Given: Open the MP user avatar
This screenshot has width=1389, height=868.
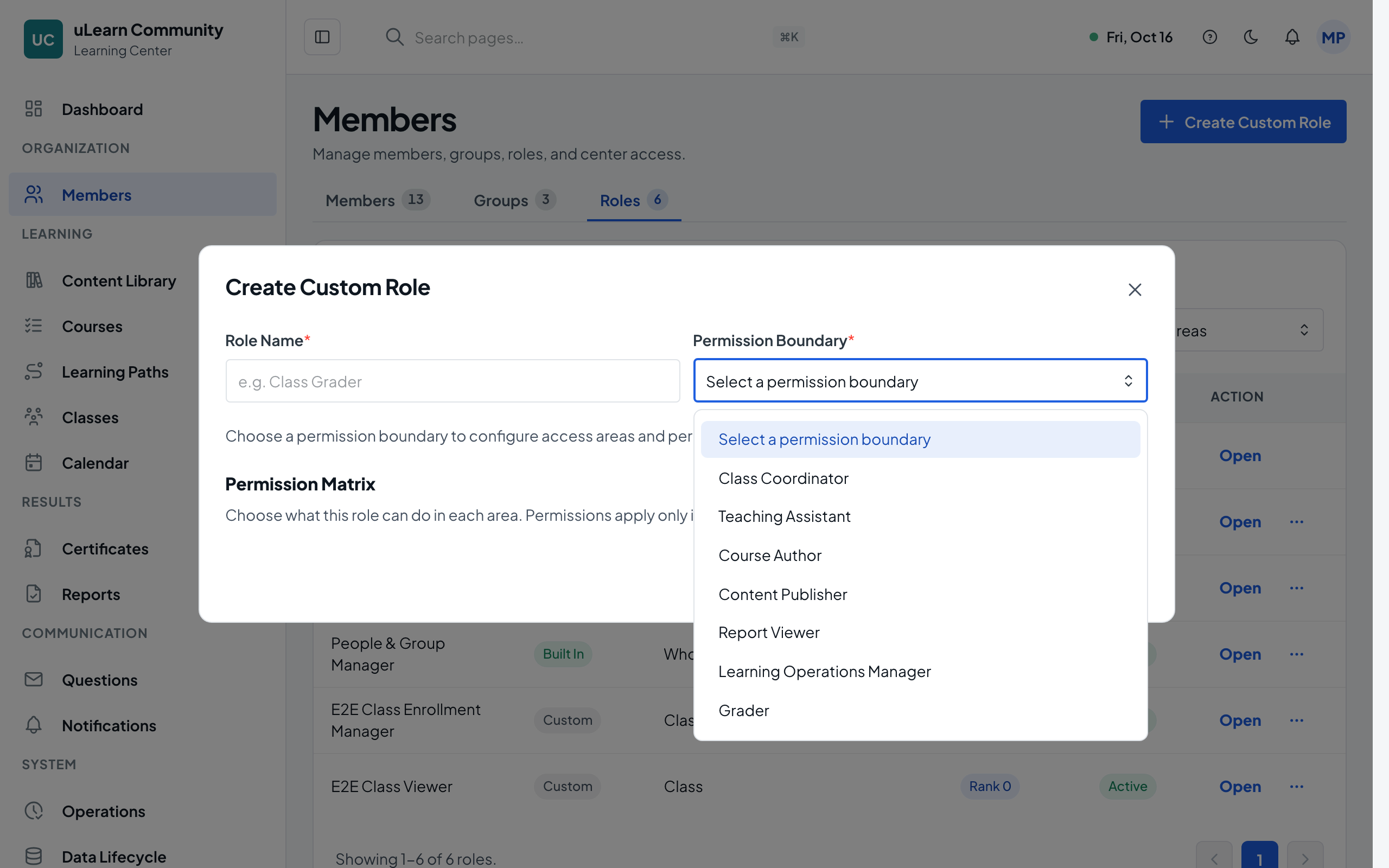Looking at the screenshot, I should pos(1333,37).
